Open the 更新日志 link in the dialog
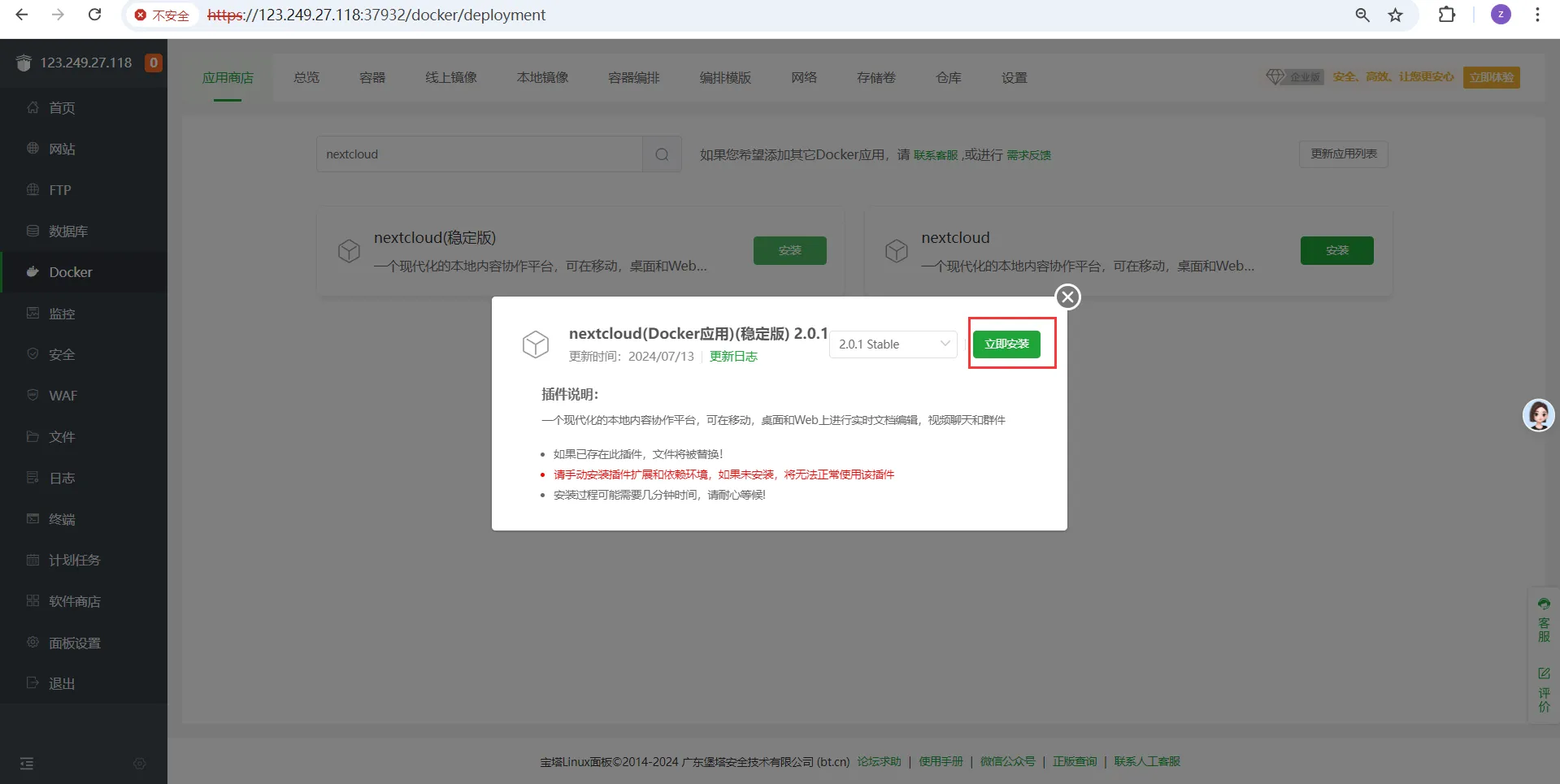The width and height of the screenshot is (1560, 784). [x=733, y=357]
